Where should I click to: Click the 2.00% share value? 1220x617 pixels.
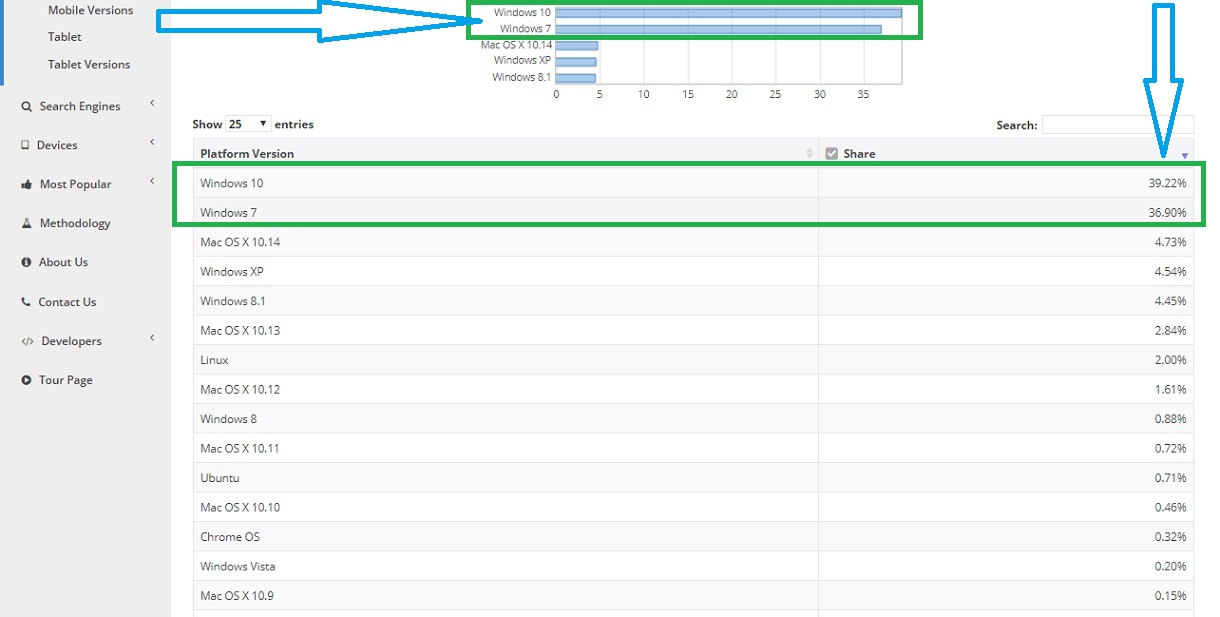tap(1170, 360)
